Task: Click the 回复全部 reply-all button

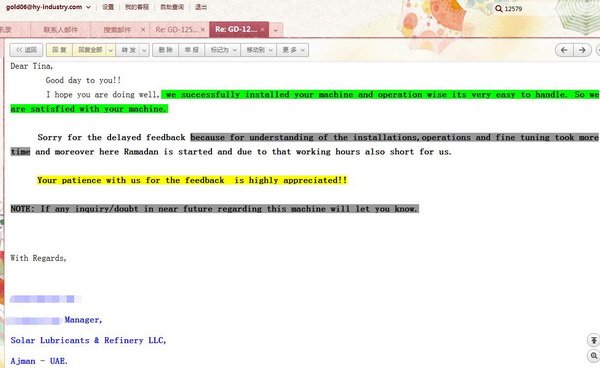Action: pyautogui.click(x=90, y=50)
